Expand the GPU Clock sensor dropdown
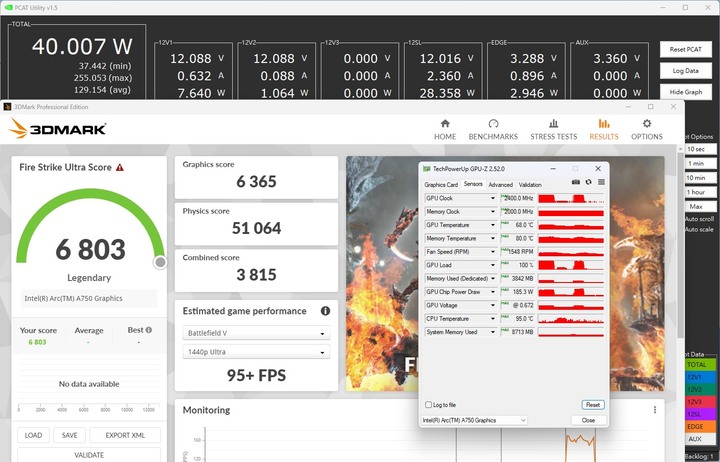 pyautogui.click(x=493, y=198)
